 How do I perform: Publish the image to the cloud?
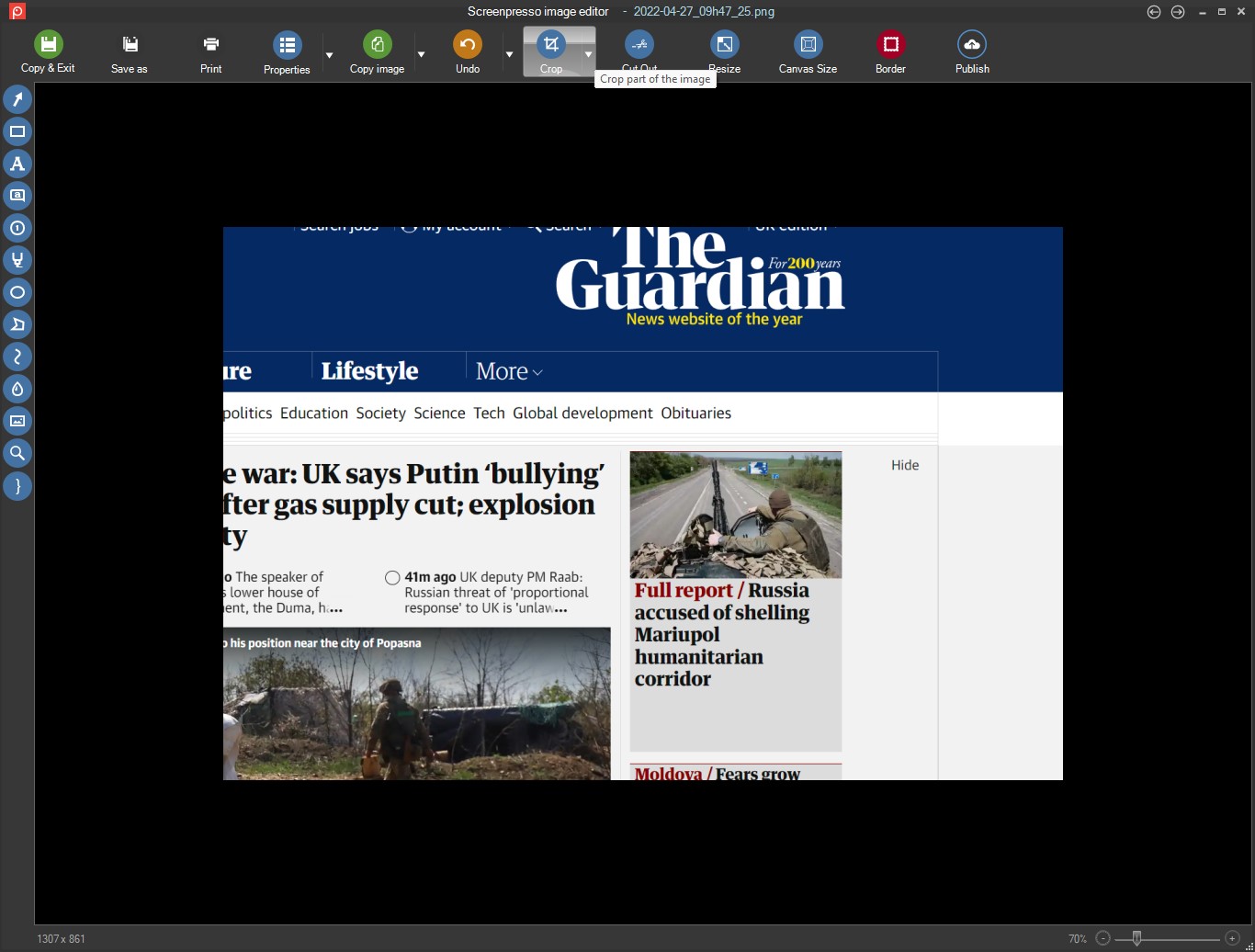(x=971, y=51)
